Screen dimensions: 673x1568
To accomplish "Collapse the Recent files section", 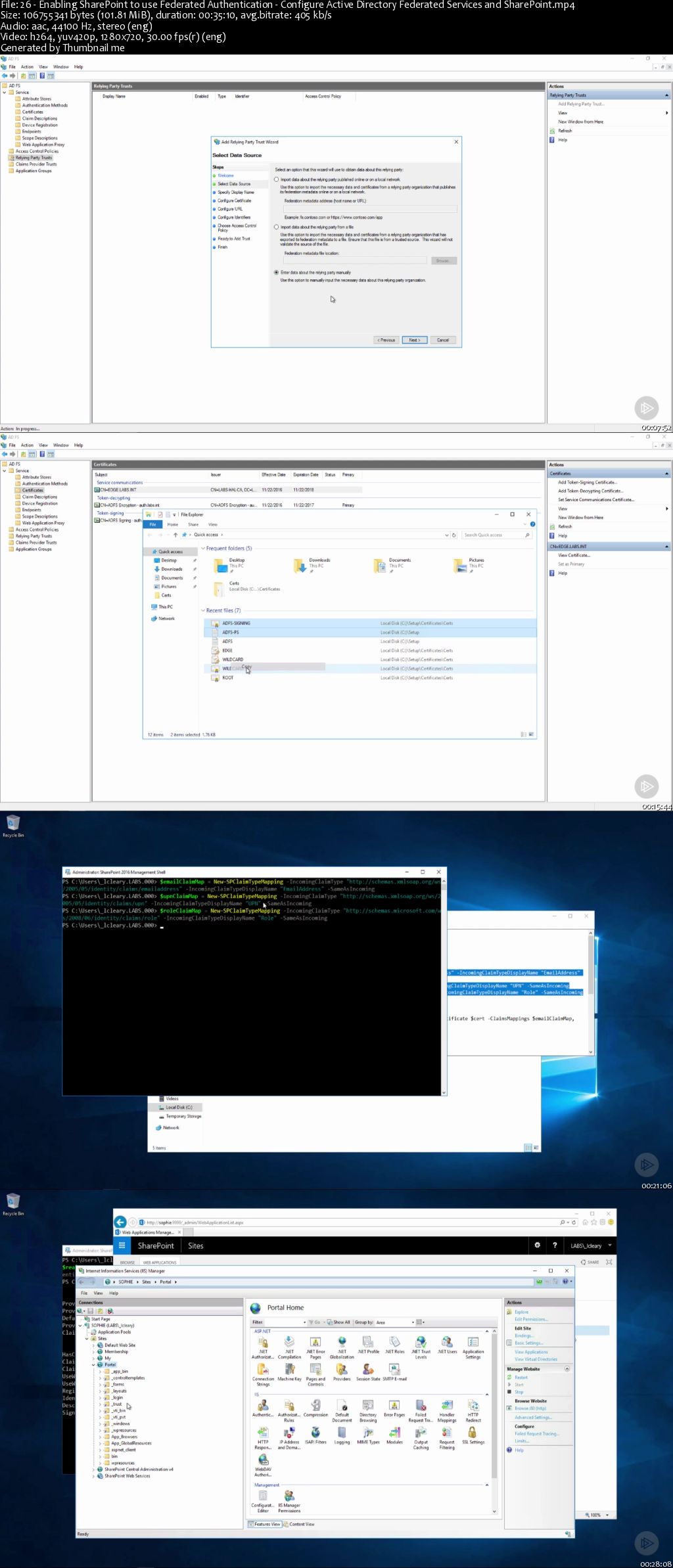I will [x=203, y=611].
